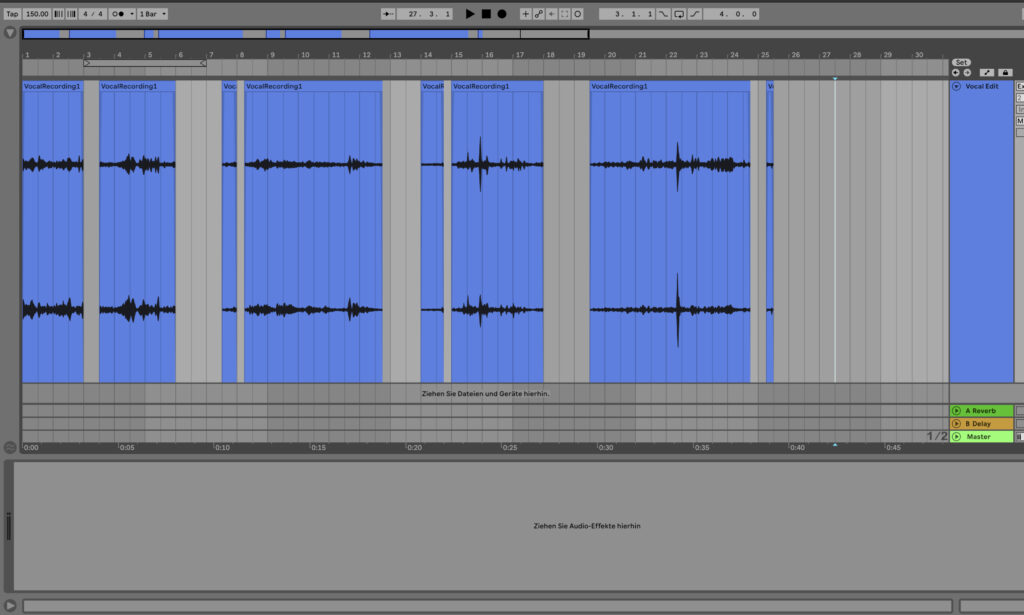Click the Arrangement Record button
The width and height of the screenshot is (1024, 615).
tap(502, 14)
